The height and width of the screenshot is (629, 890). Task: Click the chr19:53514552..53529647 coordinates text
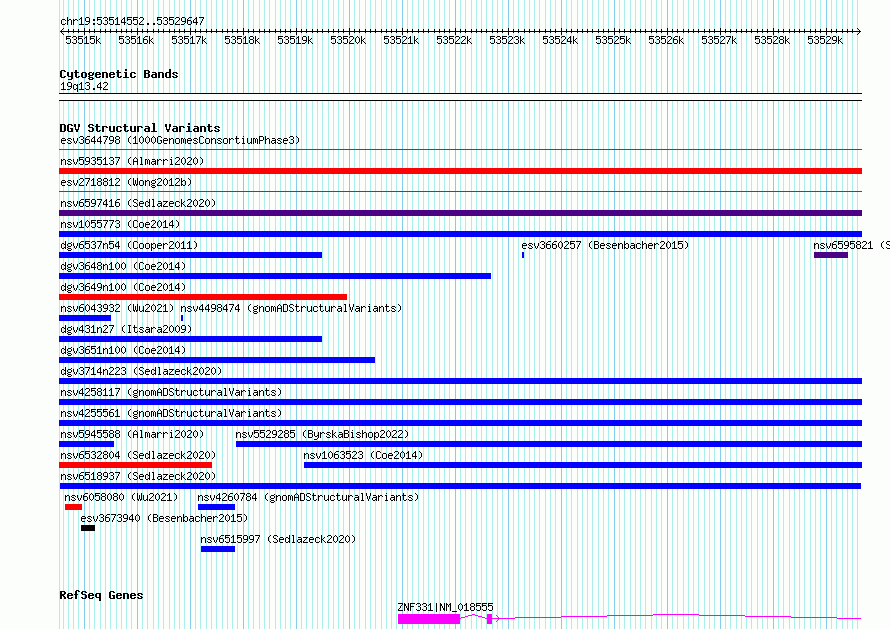coord(132,21)
